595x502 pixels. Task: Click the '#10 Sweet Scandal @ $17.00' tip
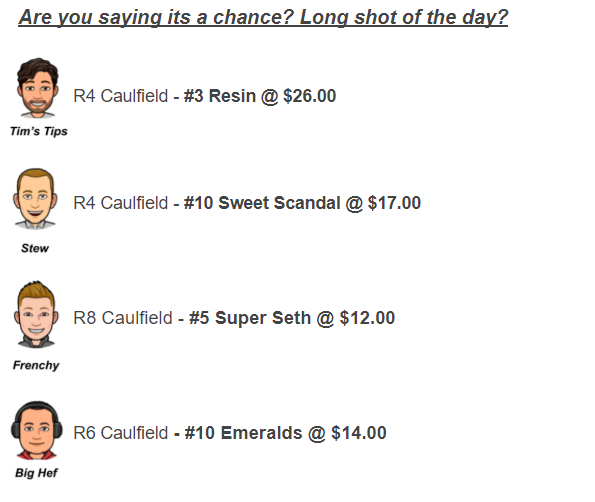click(302, 203)
